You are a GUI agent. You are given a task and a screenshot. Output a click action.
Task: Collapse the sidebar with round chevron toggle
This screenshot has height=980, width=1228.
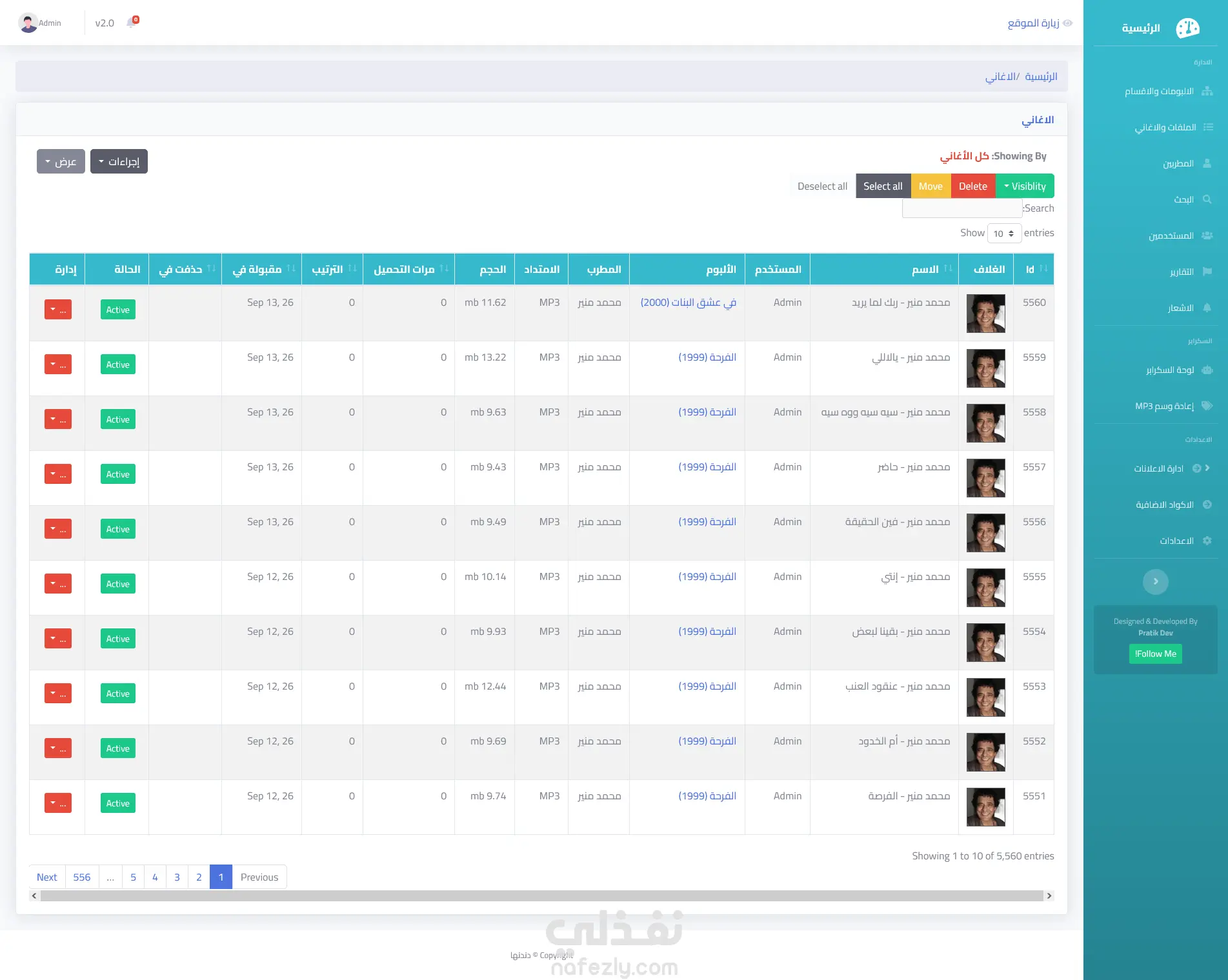pos(1155,581)
